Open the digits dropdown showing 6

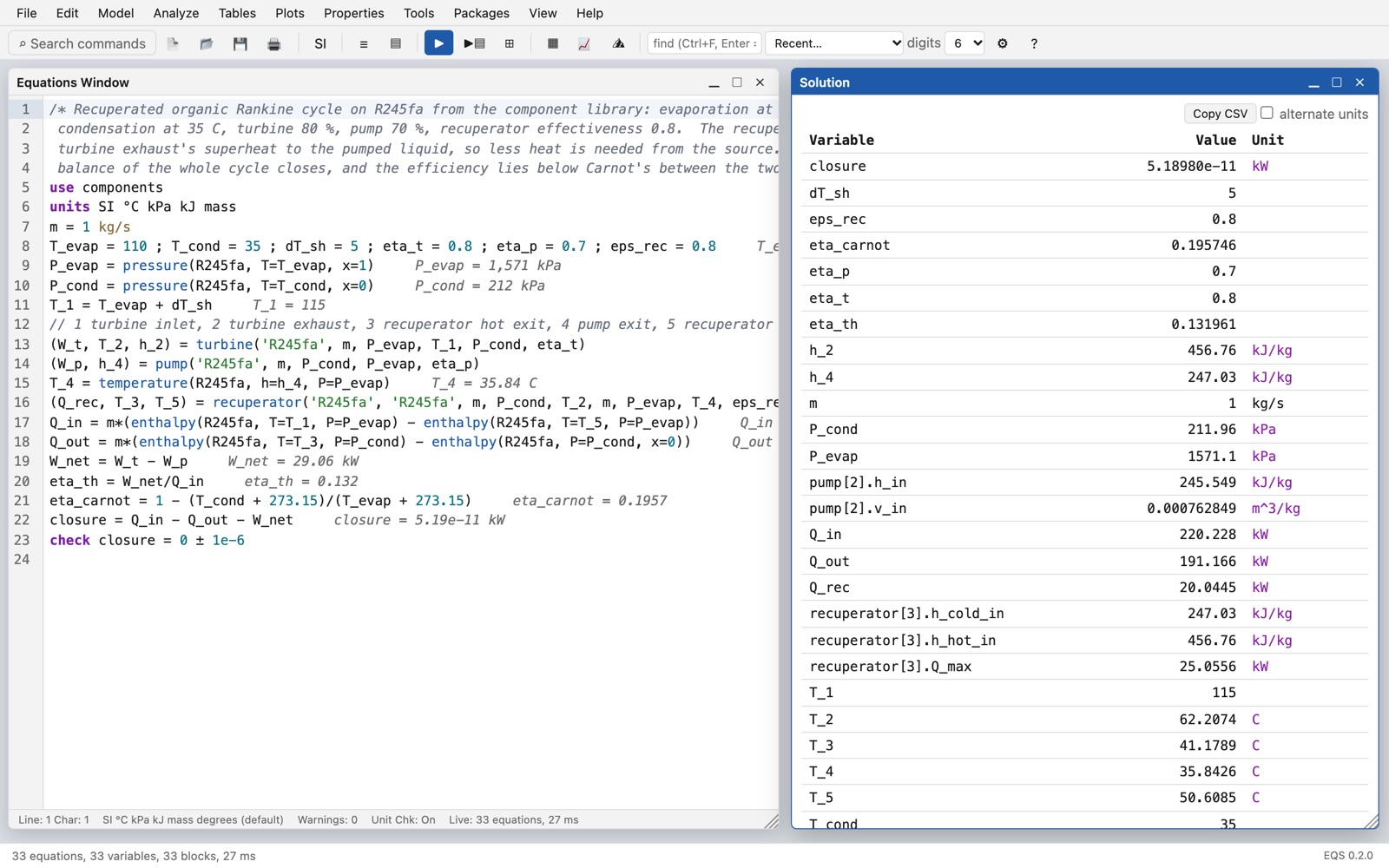(964, 43)
